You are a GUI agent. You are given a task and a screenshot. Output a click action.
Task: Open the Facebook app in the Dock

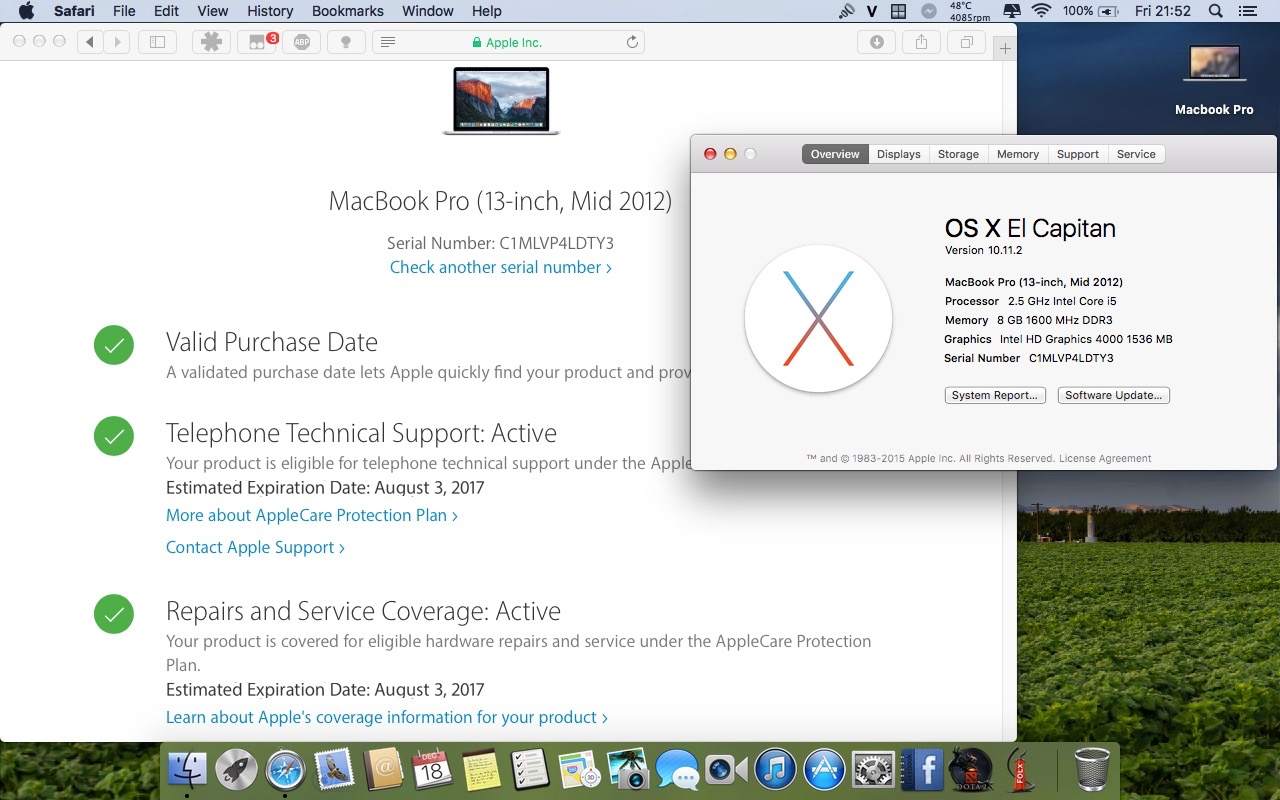921,770
